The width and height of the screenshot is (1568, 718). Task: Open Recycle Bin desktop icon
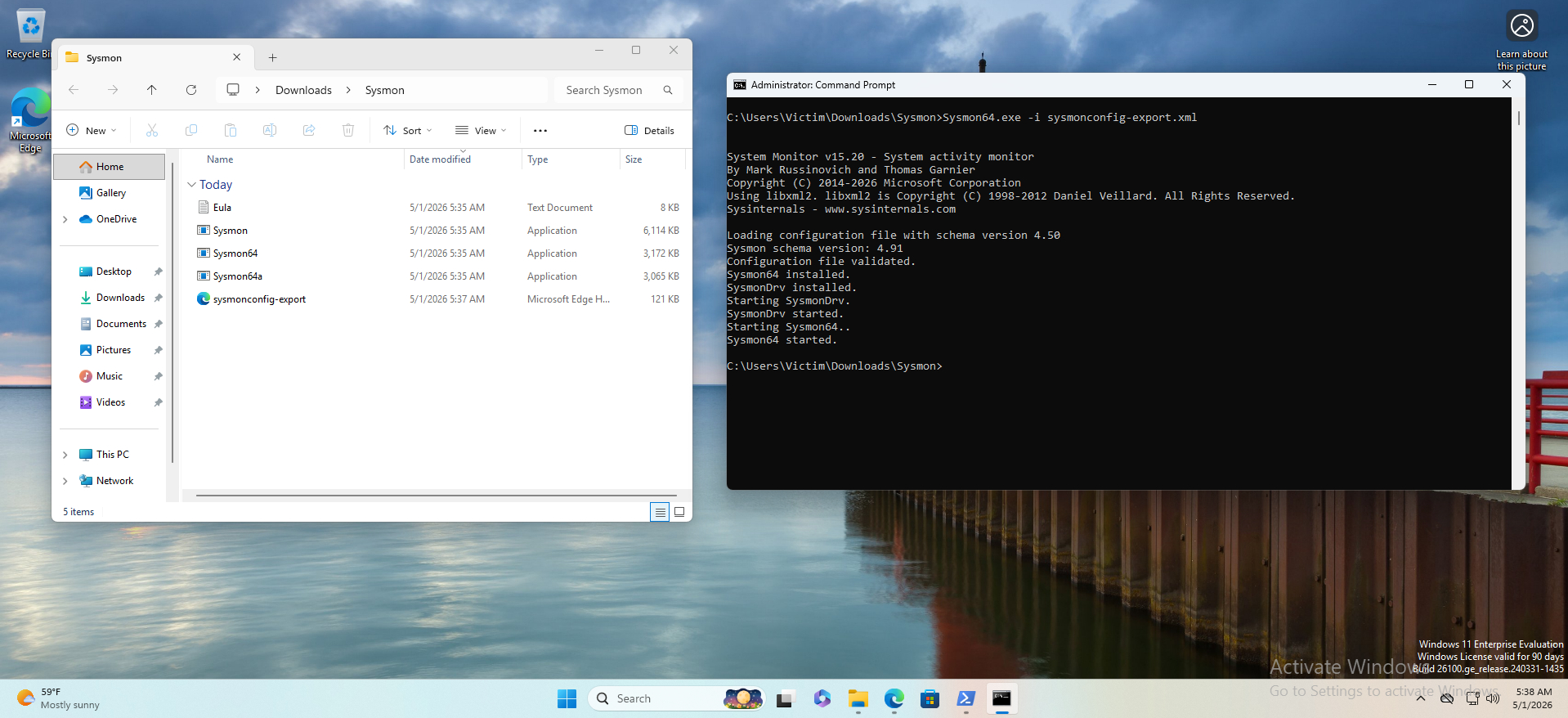(x=30, y=34)
